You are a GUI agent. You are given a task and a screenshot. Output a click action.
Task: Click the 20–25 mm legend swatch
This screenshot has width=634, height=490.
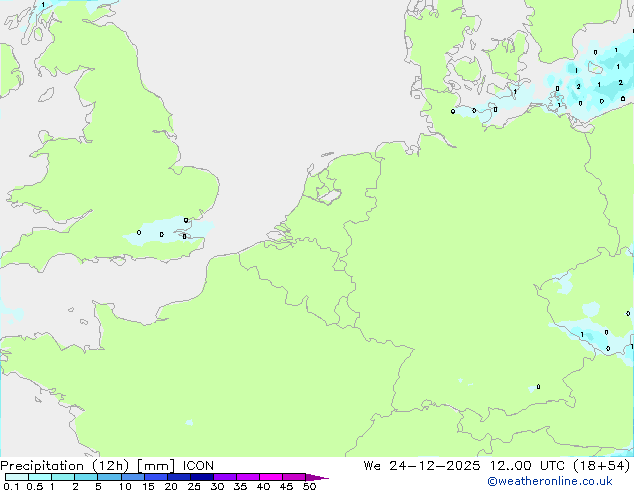pyautogui.click(x=178, y=477)
